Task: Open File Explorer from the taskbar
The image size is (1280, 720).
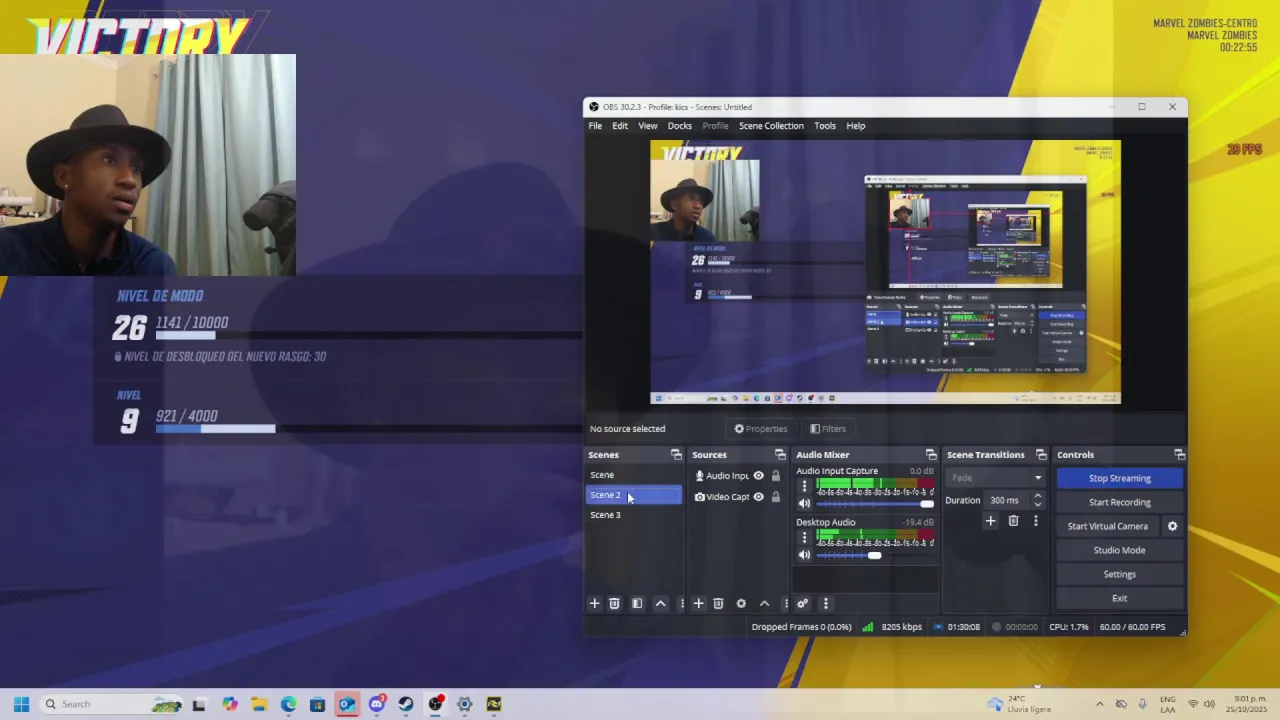Action: pos(259,704)
